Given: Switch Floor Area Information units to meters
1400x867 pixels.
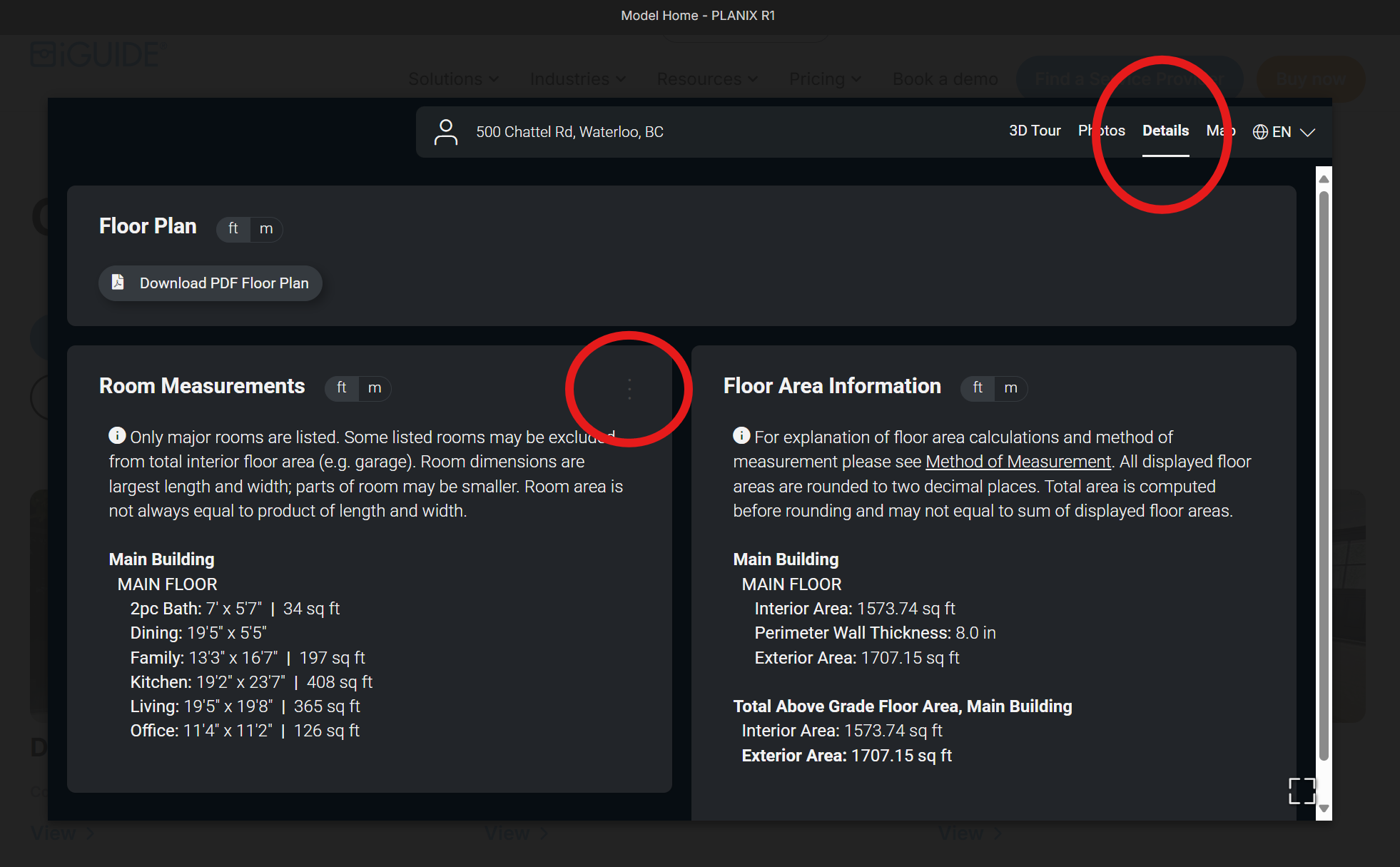Looking at the screenshot, I should pos(1010,387).
